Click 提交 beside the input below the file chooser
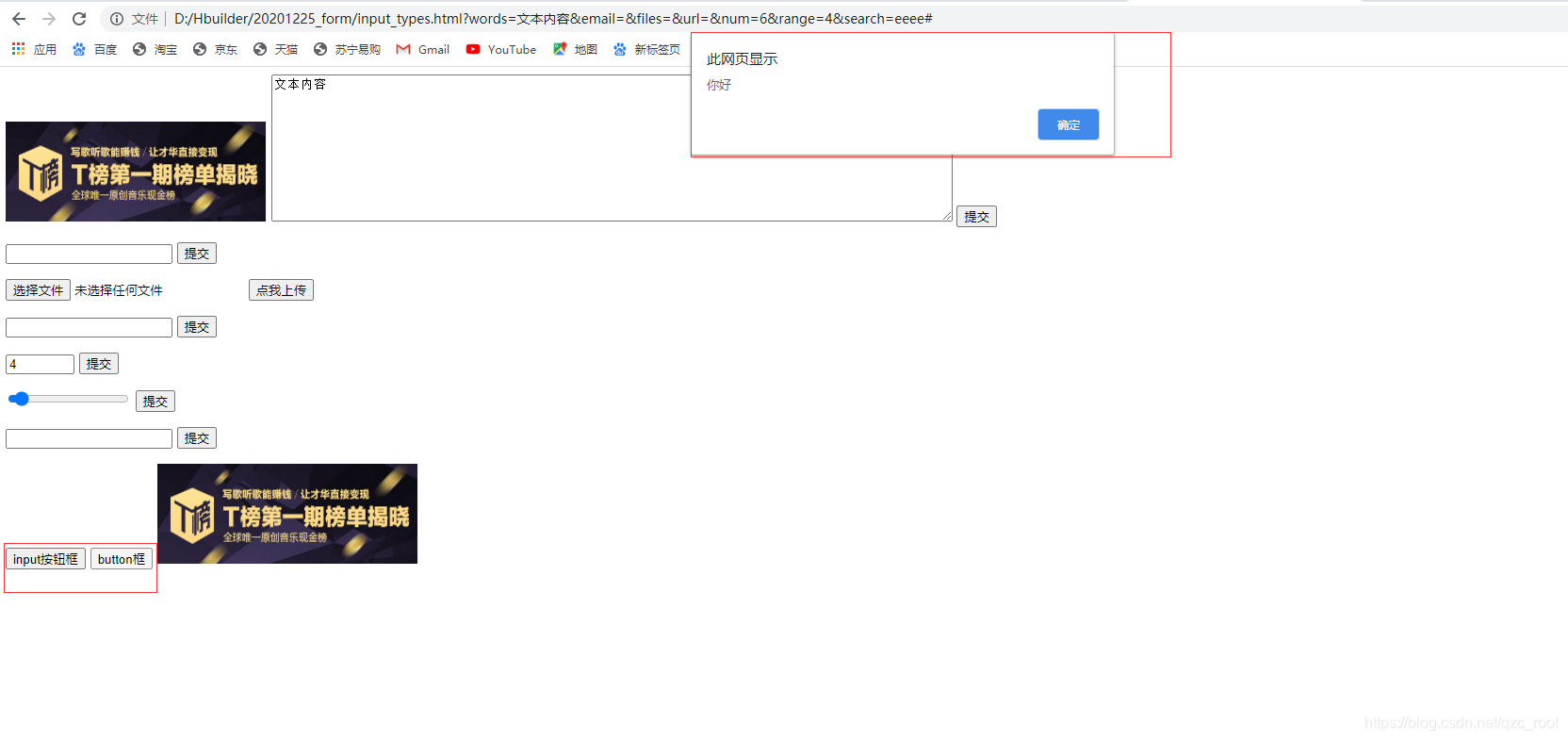This screenshot has width=1568, height=740. pyautogui.click(x=197, y=327)
